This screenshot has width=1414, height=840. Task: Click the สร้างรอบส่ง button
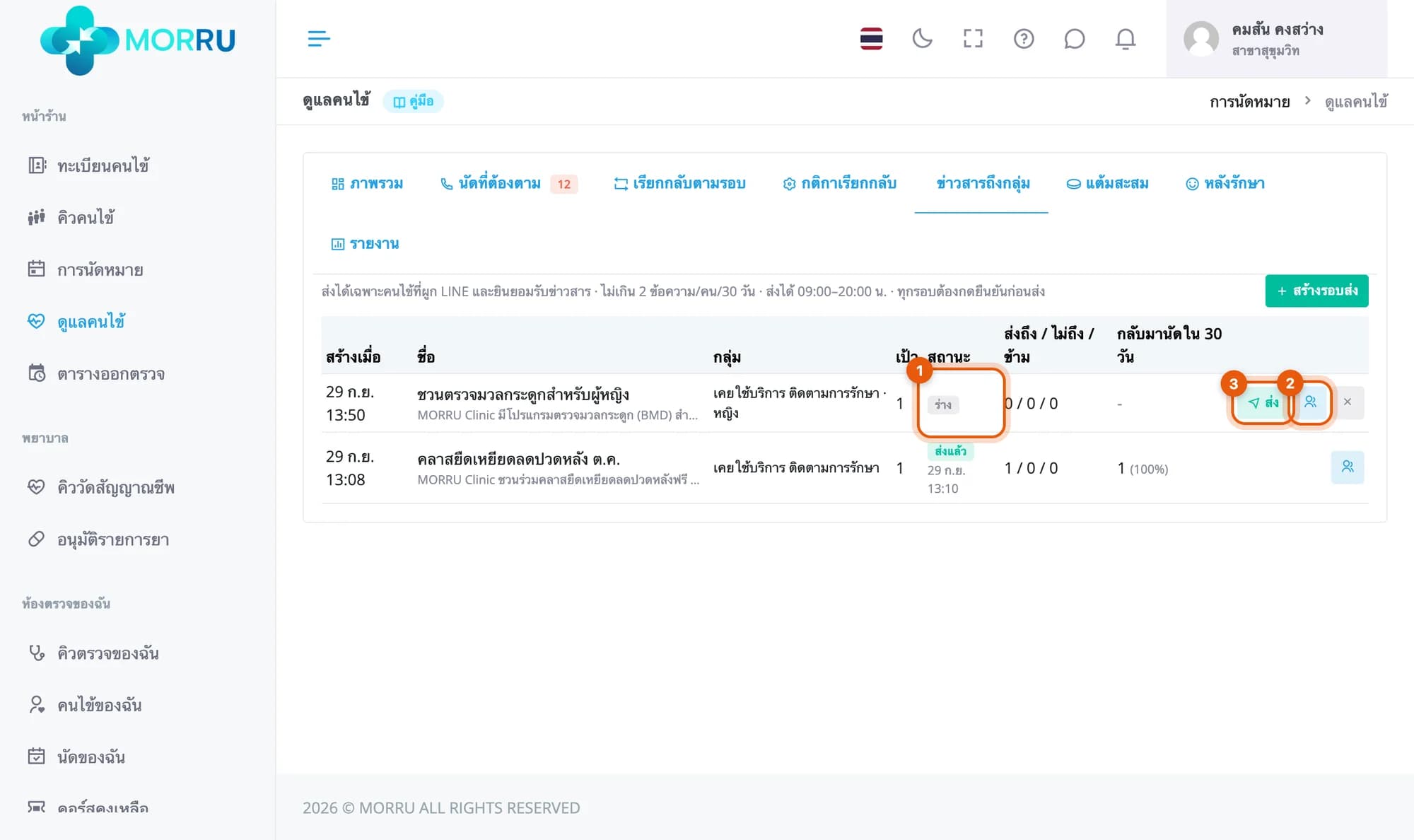1316,291
